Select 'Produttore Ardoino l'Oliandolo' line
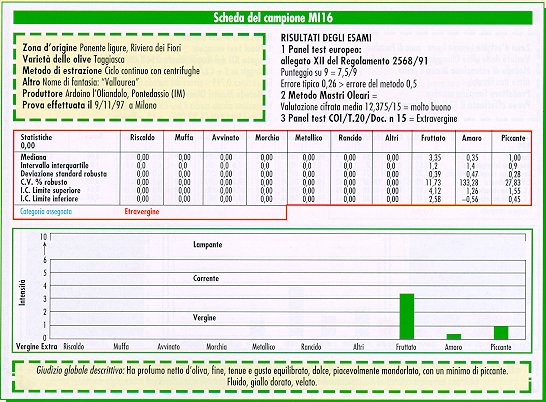Screen dimensions: 546x402 point(104,94)
